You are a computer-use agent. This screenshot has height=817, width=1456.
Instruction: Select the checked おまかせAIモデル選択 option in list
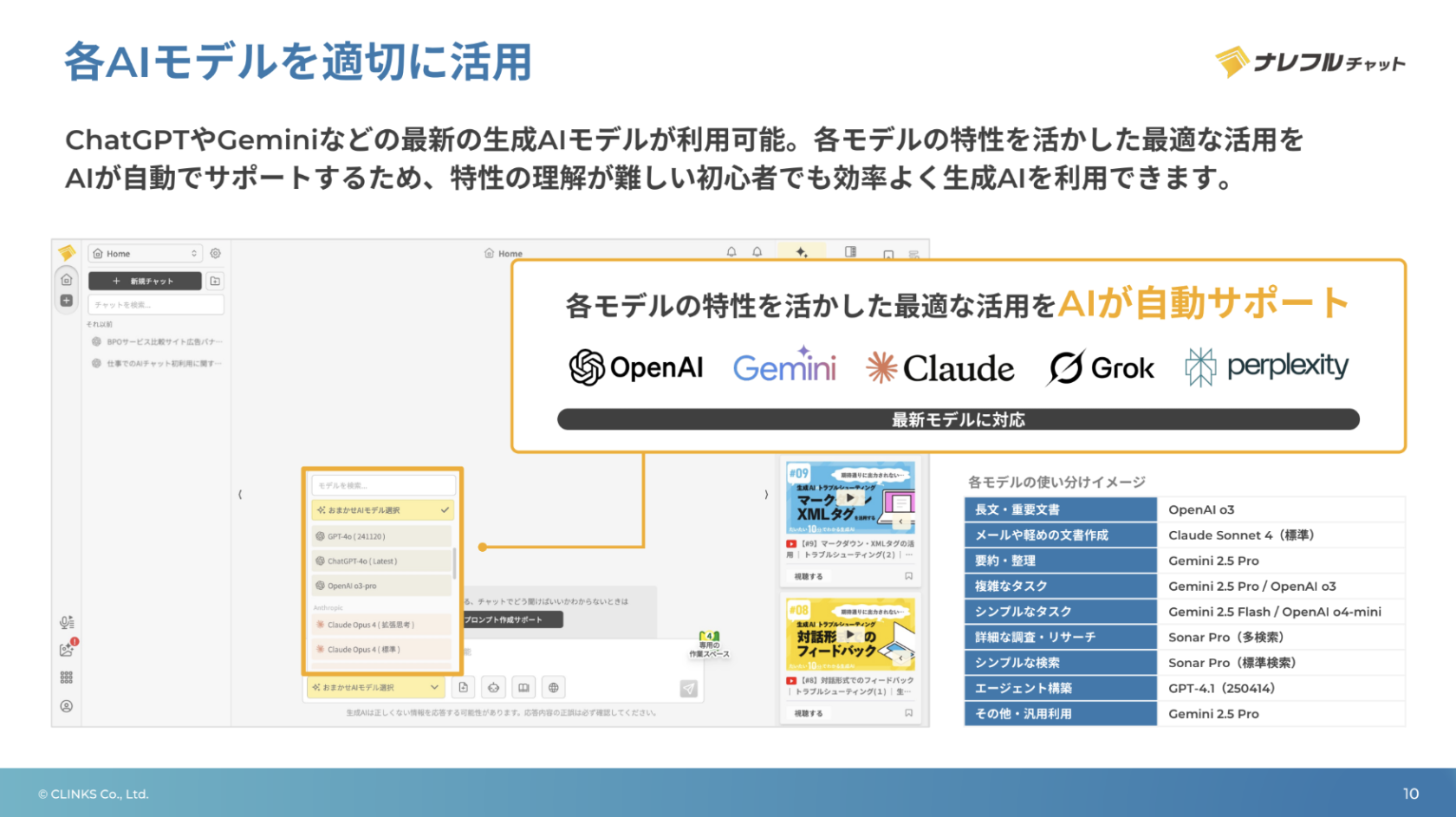point(382,510)
